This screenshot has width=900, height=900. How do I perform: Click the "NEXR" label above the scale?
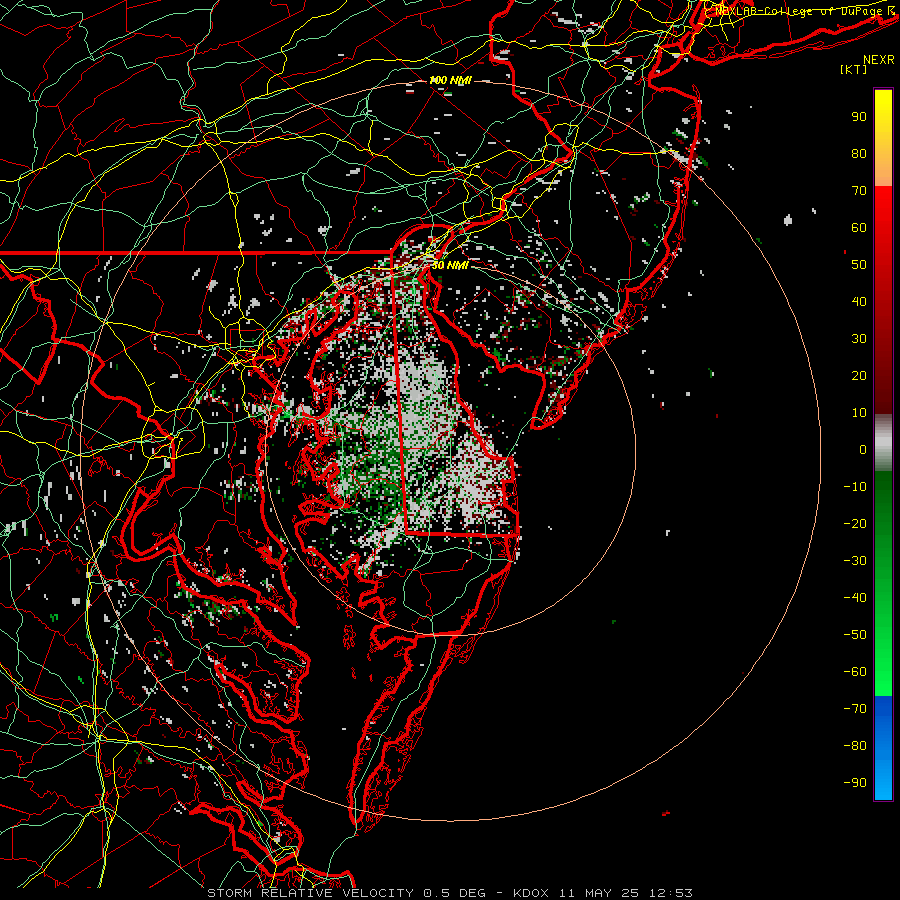[879, 60]
